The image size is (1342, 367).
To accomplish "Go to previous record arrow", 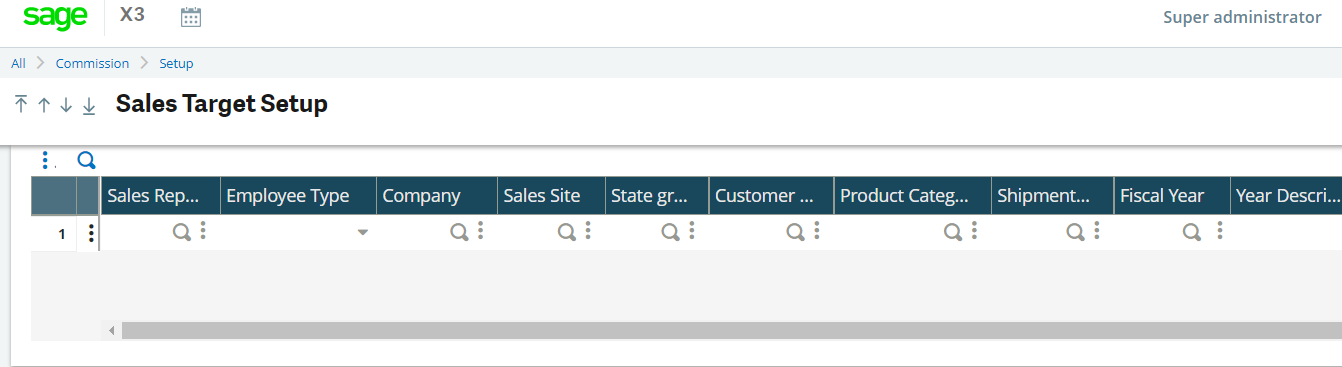I will click(x=44, y=105).
